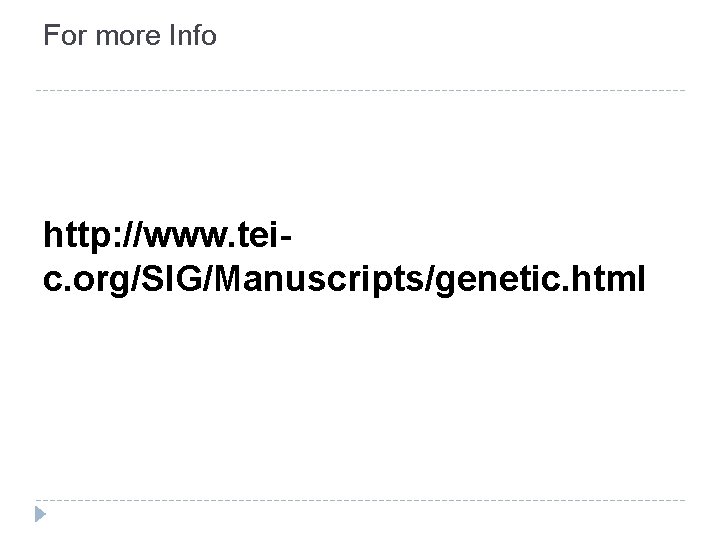This screenshot has height=540, width=720.
Task: Open the tei-c.org genetic.html hyperlink
Action: coord(344,257)
